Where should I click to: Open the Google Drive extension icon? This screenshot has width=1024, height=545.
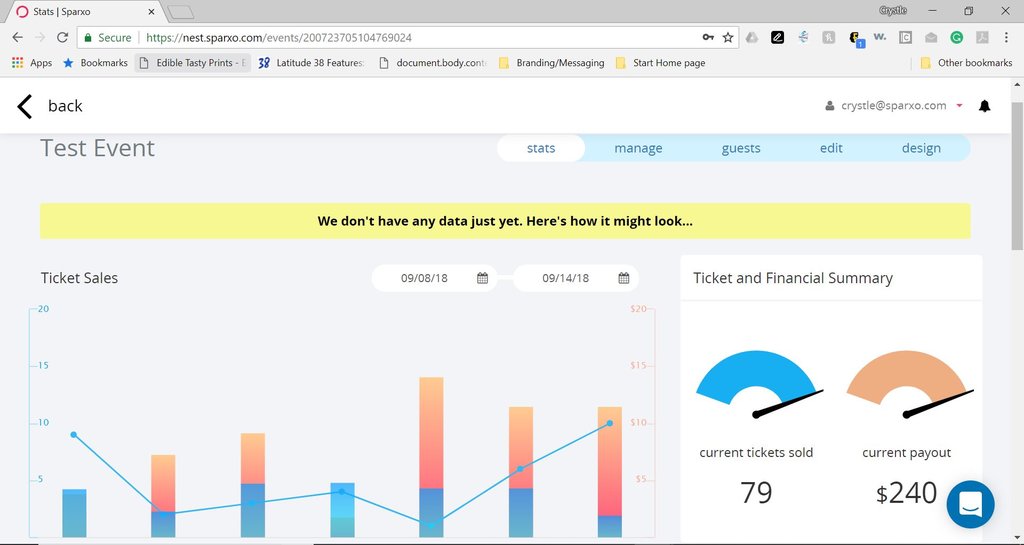[x=751, y=37]
